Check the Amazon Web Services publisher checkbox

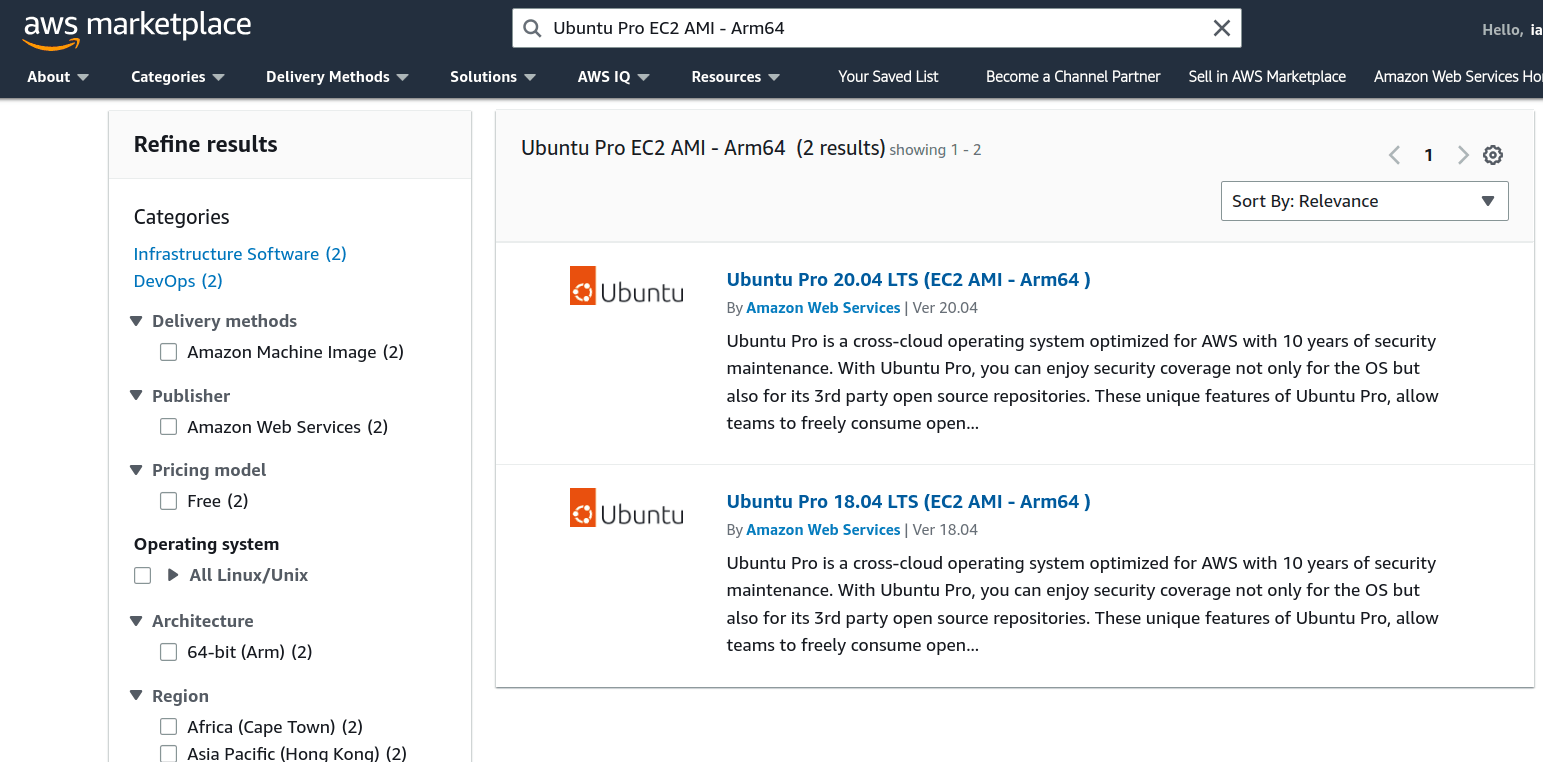click(x=169, y=427)
